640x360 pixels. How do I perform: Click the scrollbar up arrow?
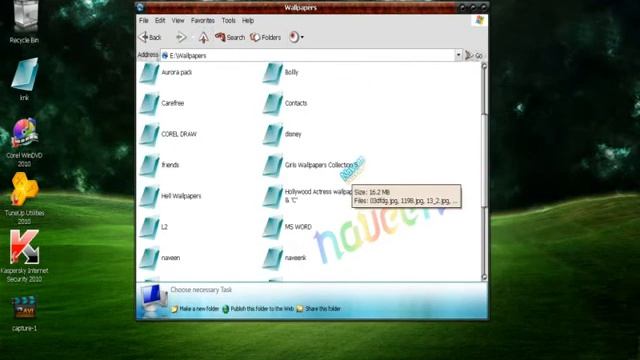pos(484,66)
